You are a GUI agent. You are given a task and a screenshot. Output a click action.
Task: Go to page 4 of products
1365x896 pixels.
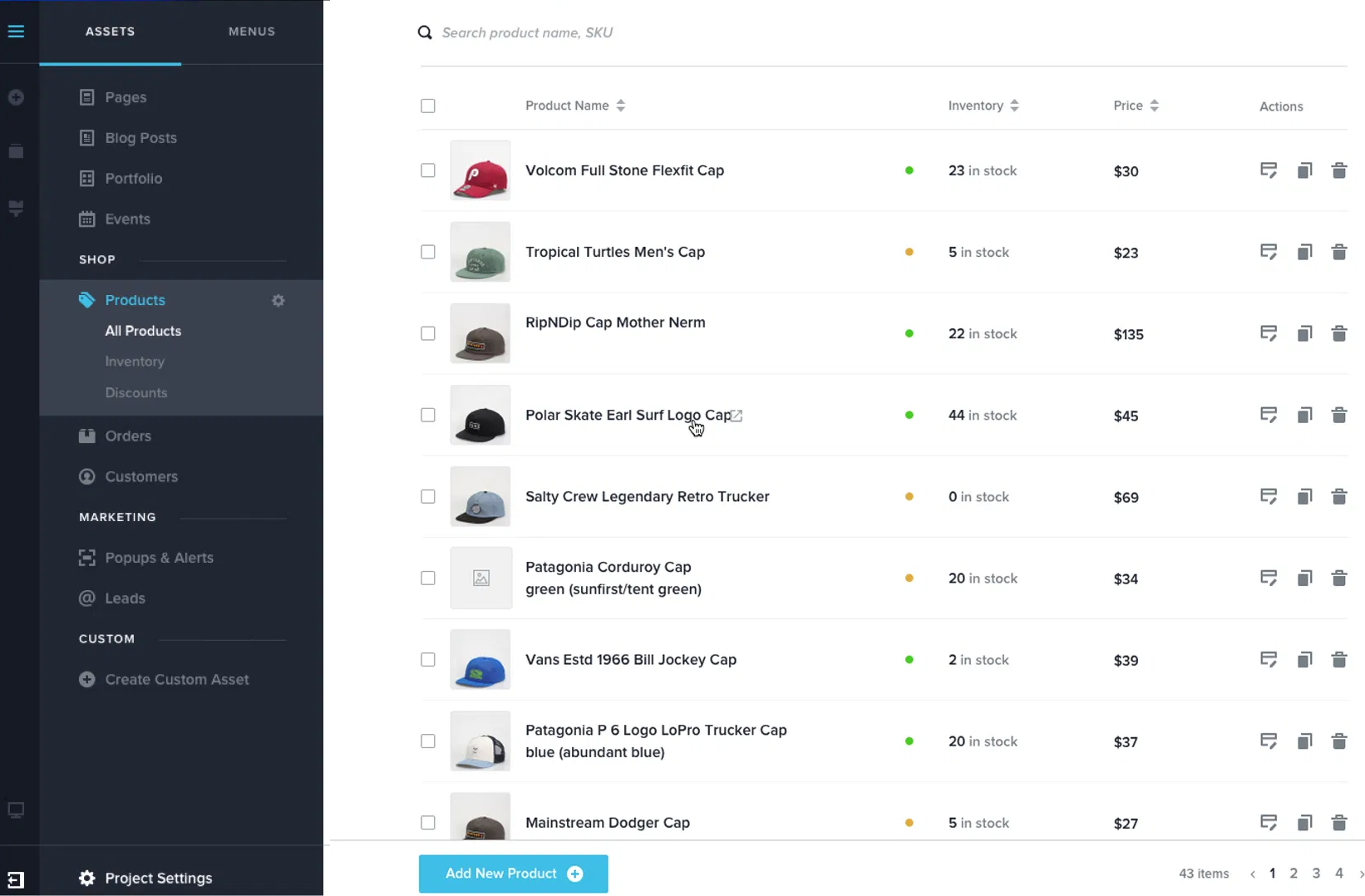tap(1338, 874)
